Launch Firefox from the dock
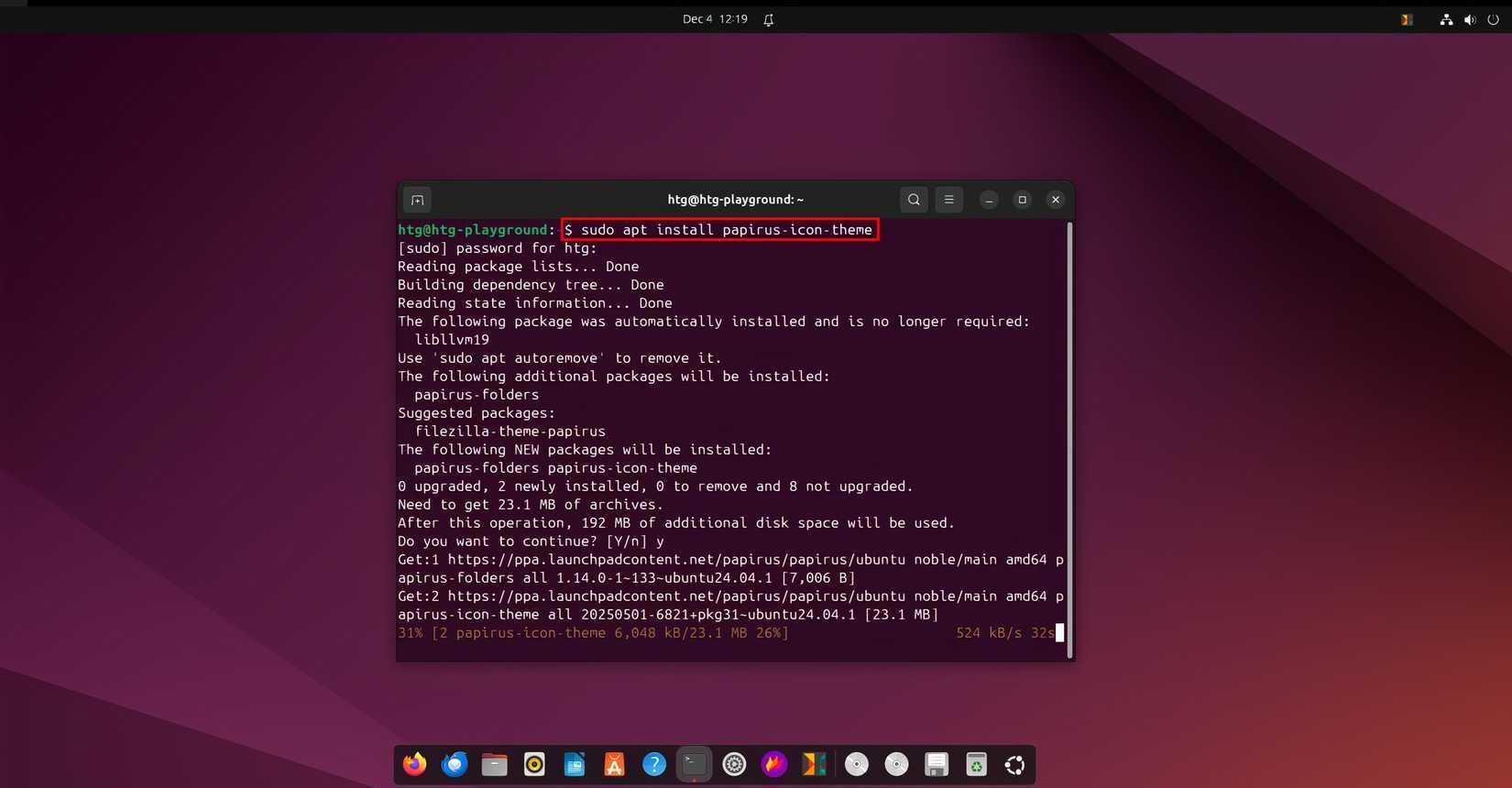1512x788 pixels. (415, 764)
